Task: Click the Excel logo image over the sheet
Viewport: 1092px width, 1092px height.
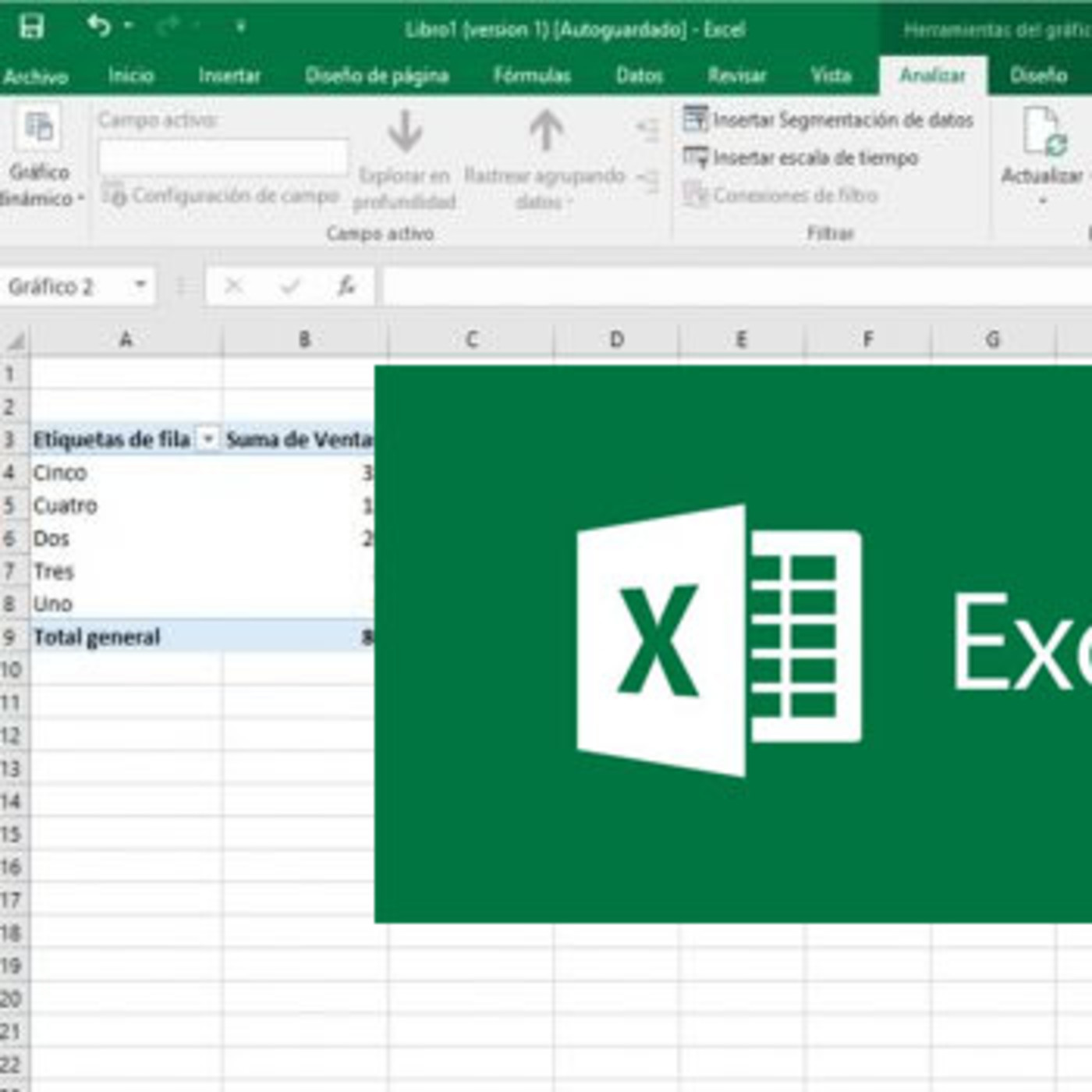Action: click(x=733, y=643)
